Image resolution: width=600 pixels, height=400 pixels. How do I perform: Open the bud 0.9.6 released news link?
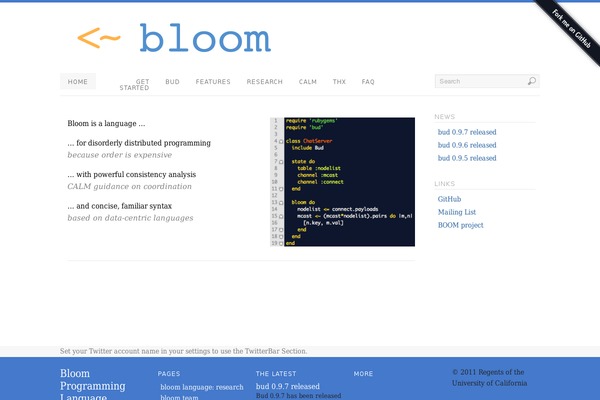coord(467,145)
